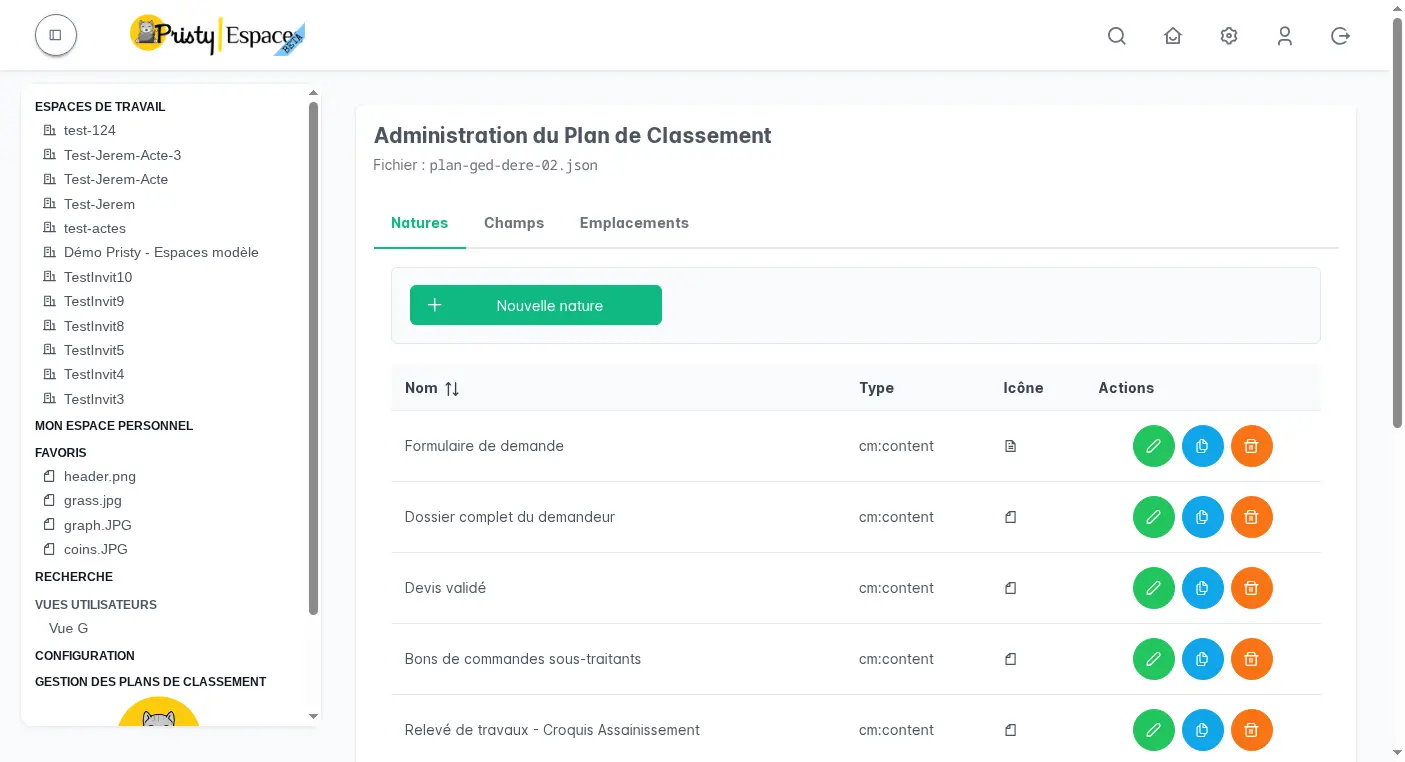Edit "Dossier complet du demandeur" with the pencil icon
The width and height of the screenshot is (1405, 762).
tap(1153, 517)
